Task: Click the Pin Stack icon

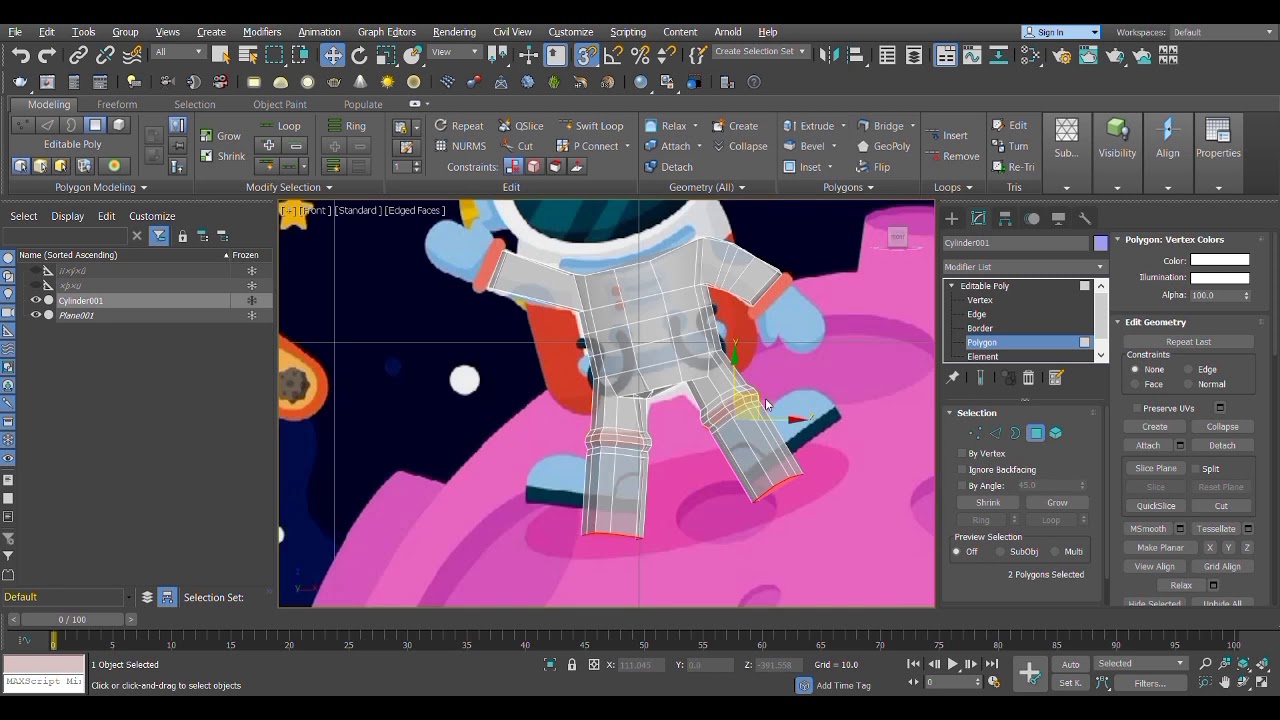Action: tap(953, 377)
